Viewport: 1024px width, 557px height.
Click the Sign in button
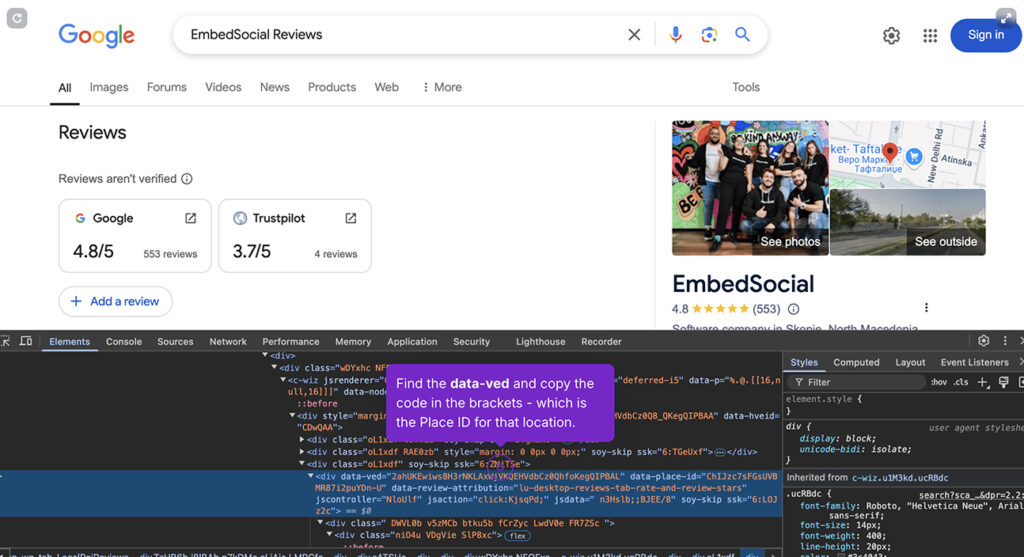[985, 35]
